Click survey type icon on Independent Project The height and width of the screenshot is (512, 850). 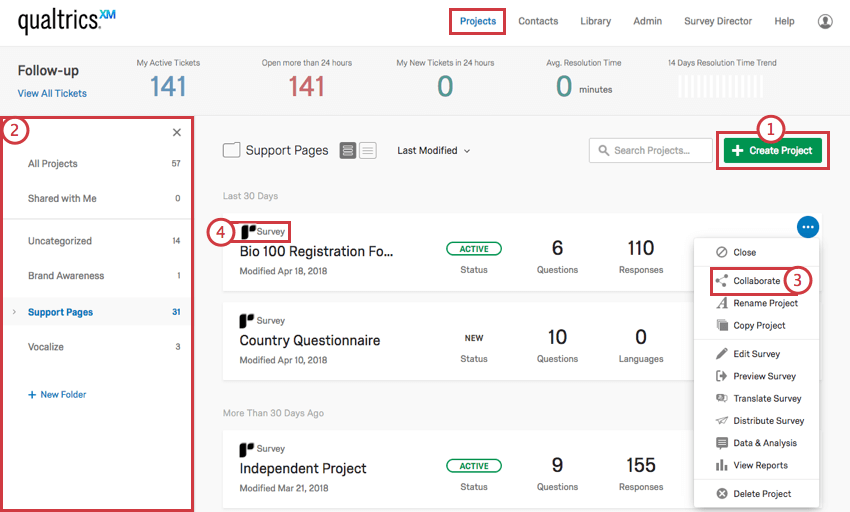click(247, 449)
